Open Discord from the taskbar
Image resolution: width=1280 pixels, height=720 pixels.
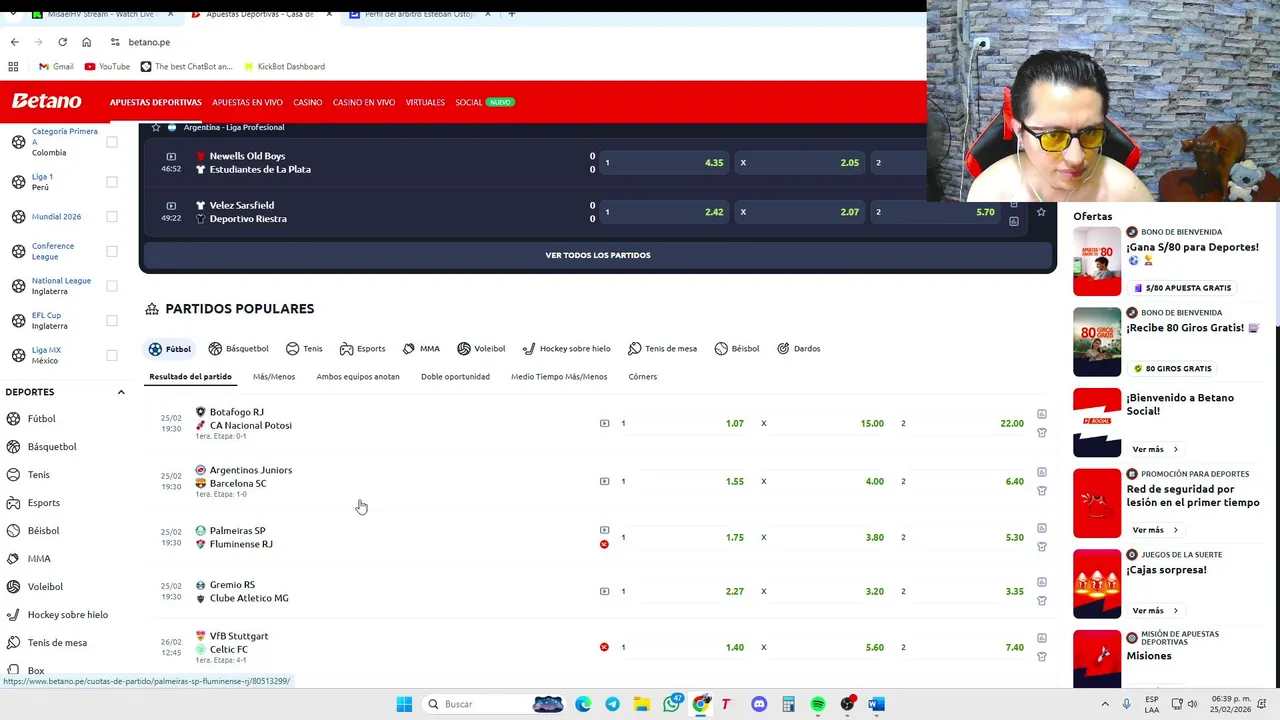click(x=759, y=704)
